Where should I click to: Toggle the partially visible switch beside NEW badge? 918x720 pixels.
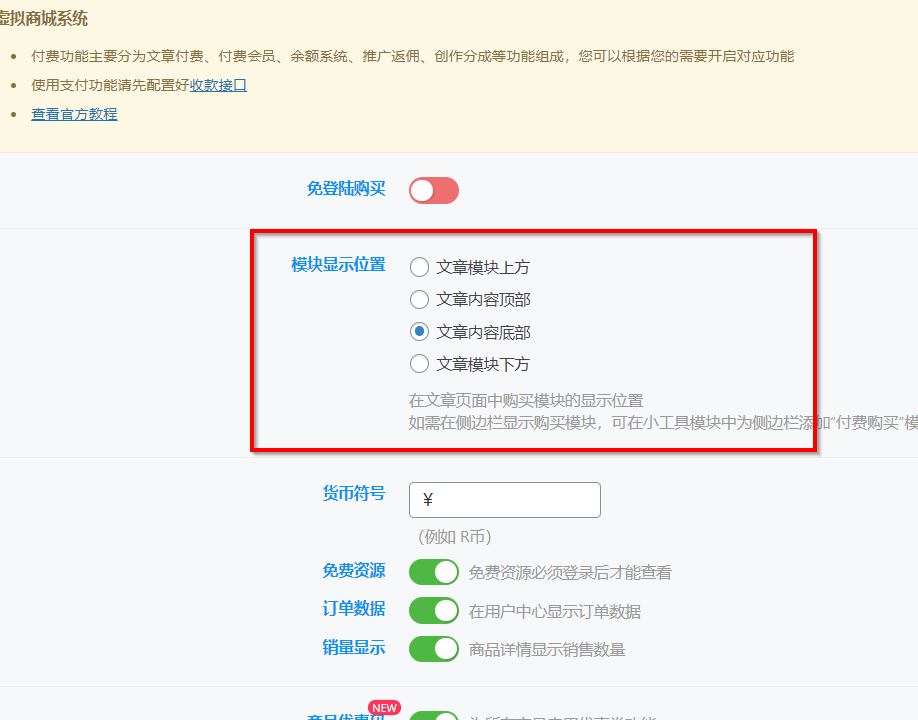[433, 716]
